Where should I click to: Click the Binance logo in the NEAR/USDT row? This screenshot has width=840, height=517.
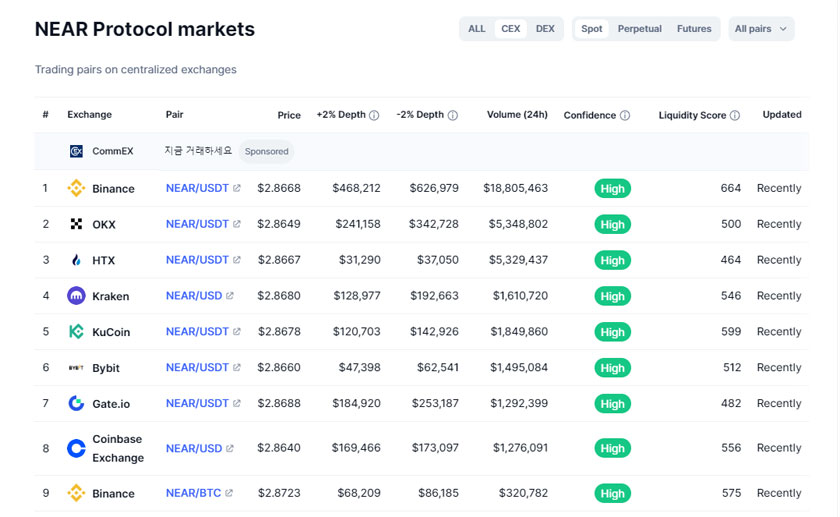click(76, 188)
